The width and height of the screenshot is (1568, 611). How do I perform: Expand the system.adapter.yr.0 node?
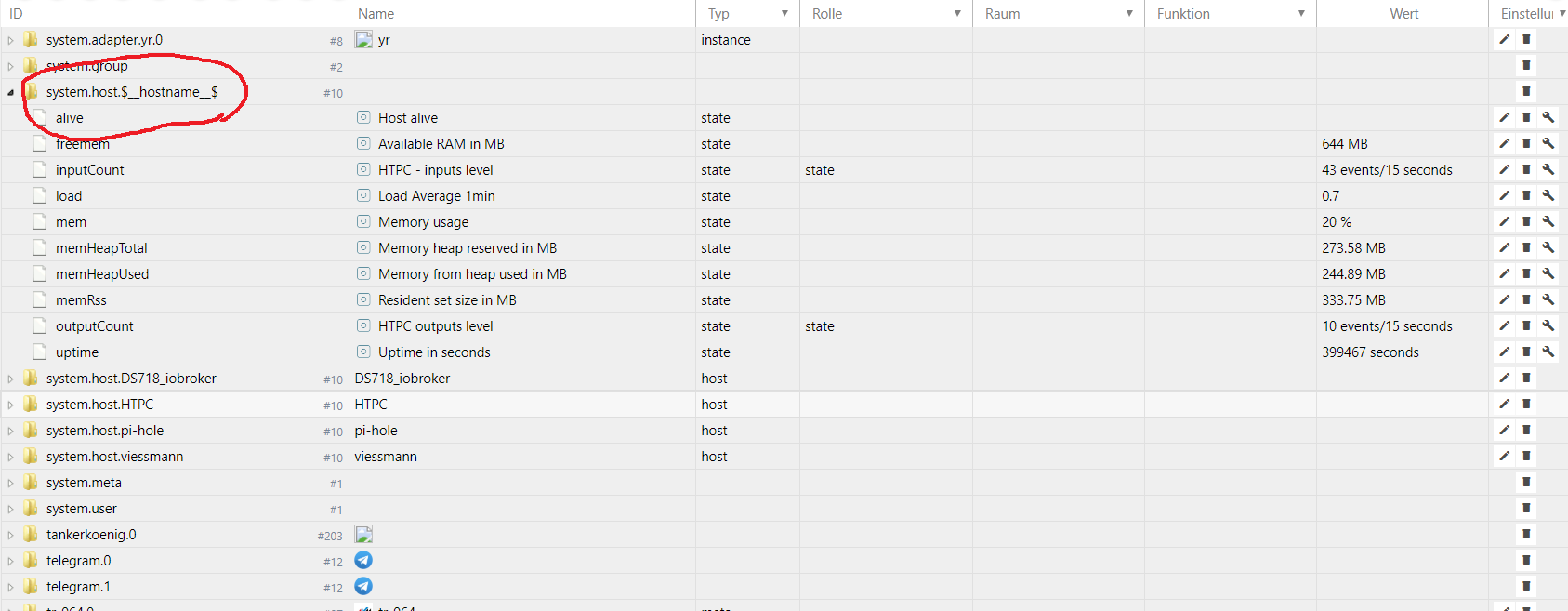click(x=11, y=40)
